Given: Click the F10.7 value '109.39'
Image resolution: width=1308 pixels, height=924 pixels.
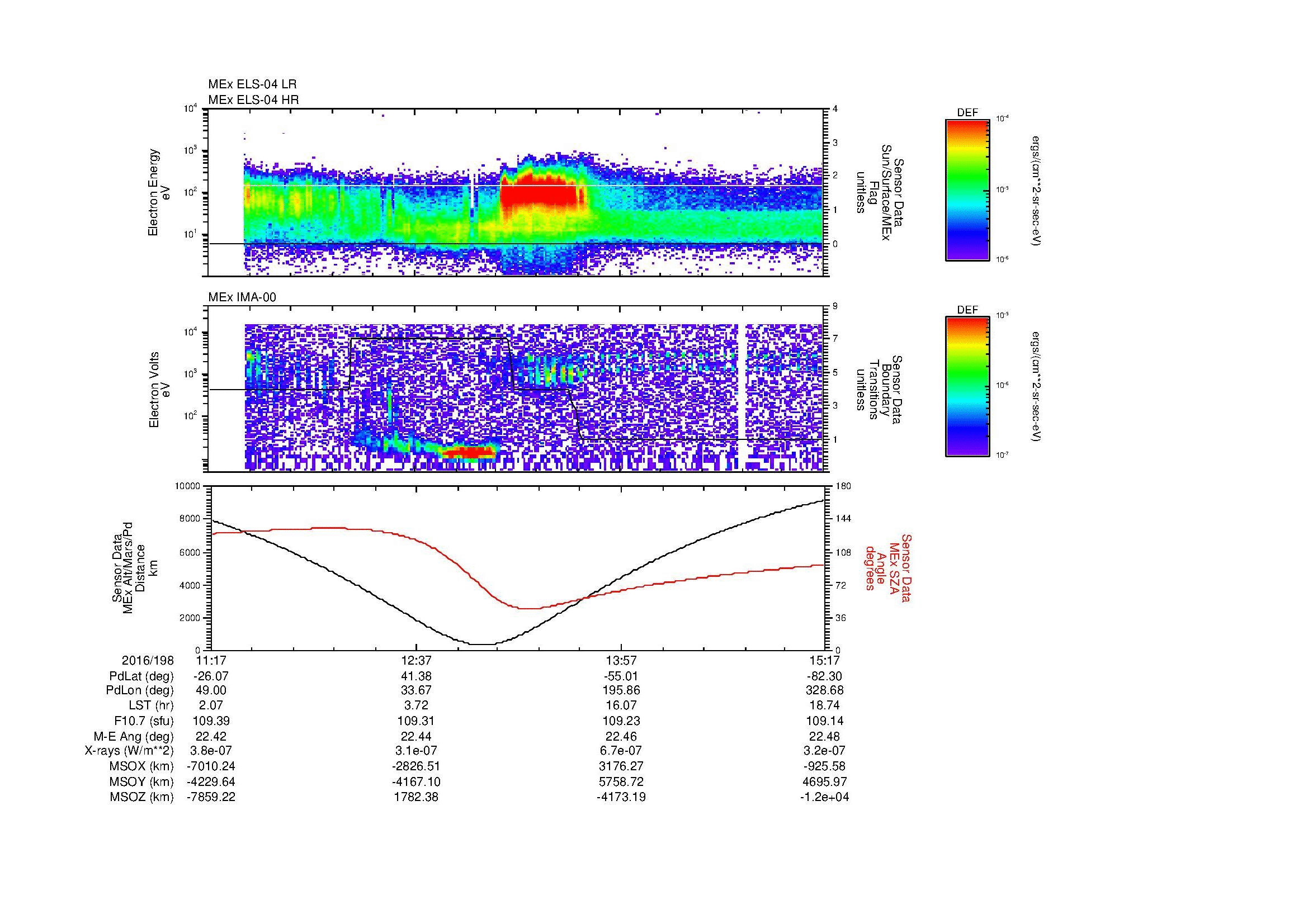Looking at the screenshot, I should click(x=211, y=721).
